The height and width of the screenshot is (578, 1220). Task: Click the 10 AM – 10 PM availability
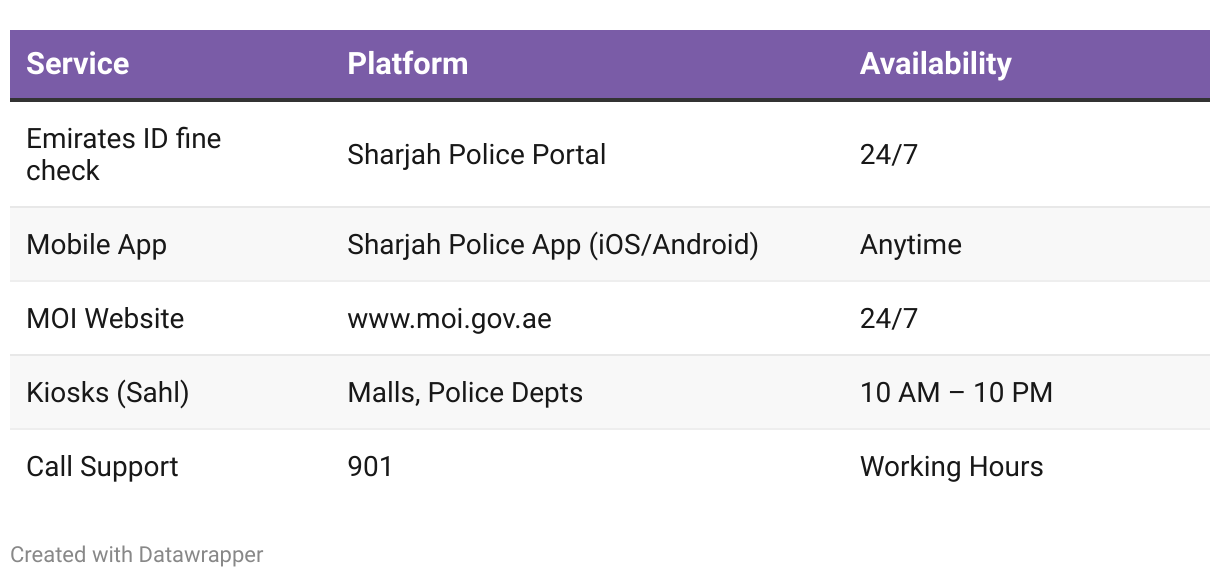(x=956, y=393)
